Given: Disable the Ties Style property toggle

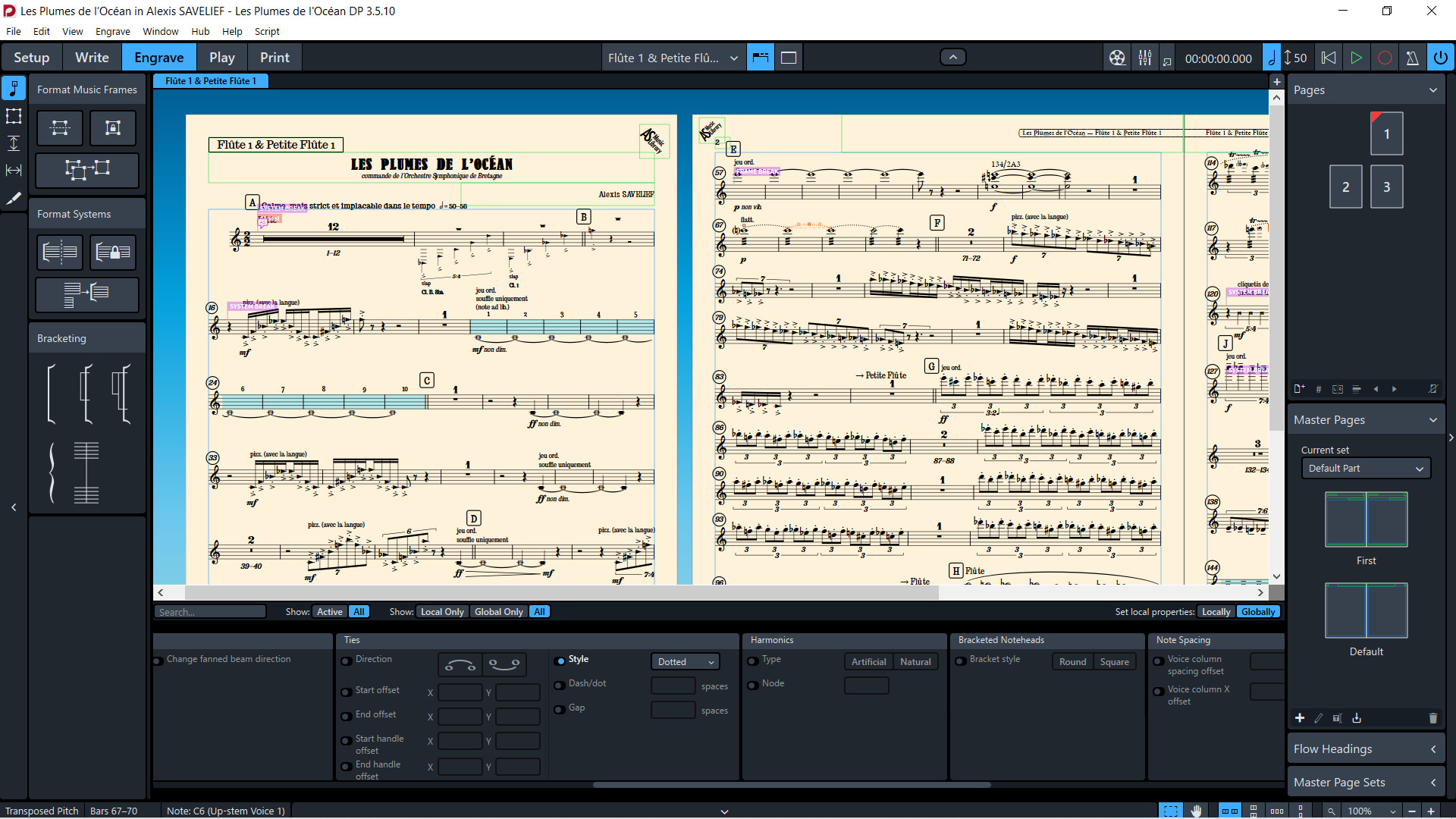Looking at the screenshot, I should click(560, 661).
